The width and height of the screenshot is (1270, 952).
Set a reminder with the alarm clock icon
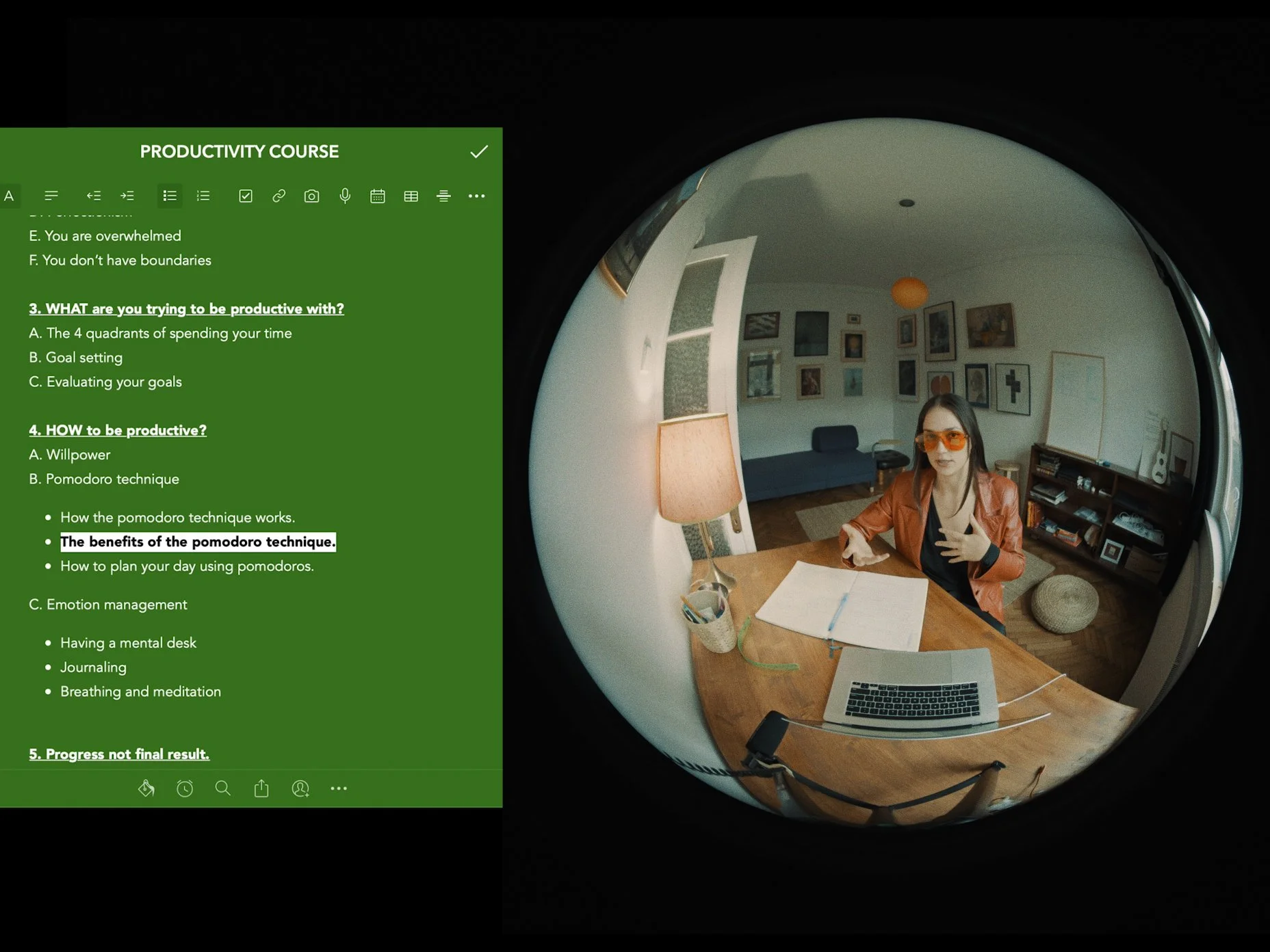point(185,789)
